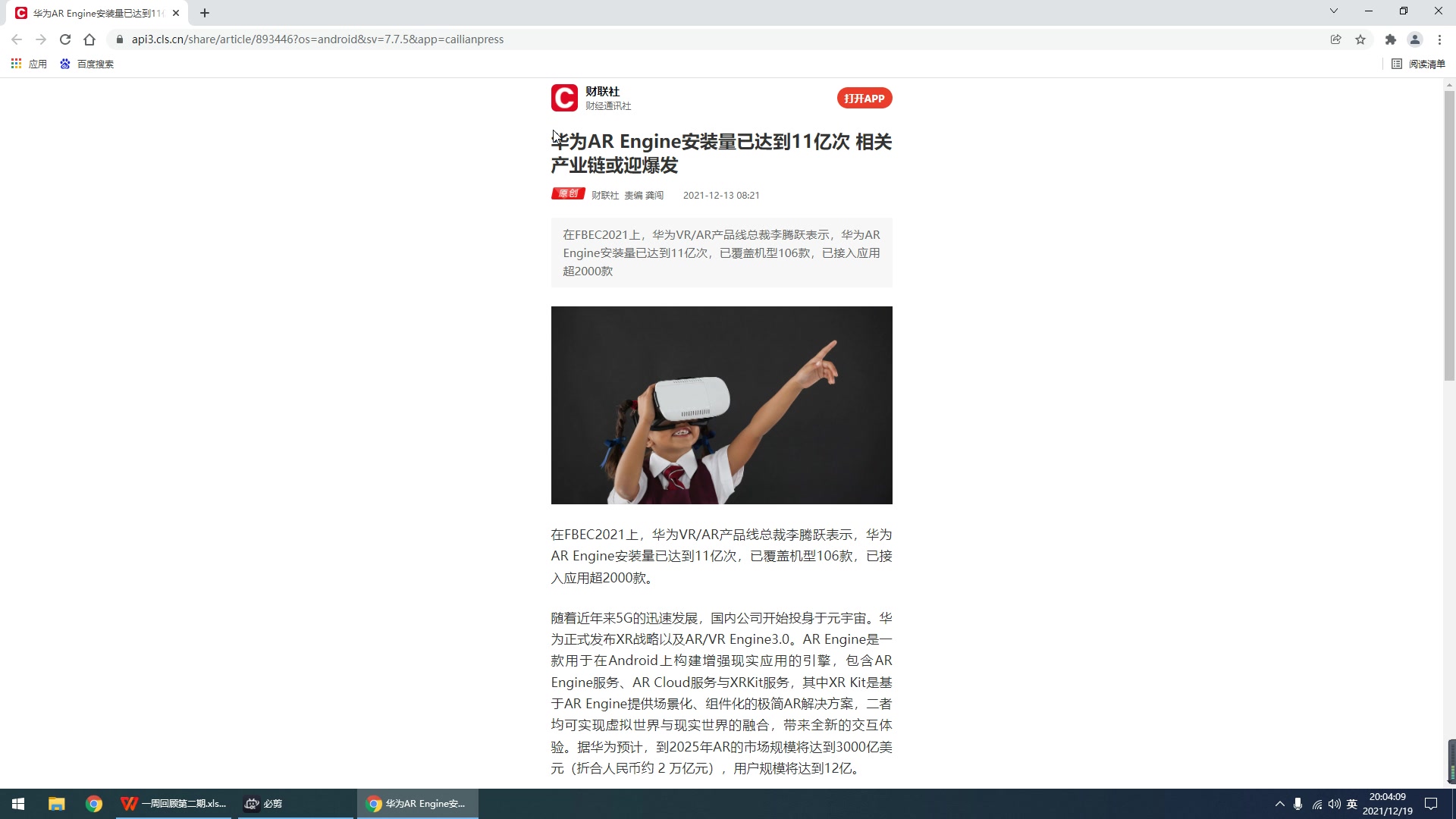Bookmark this page with the star icon

[x=1360, y=39]
